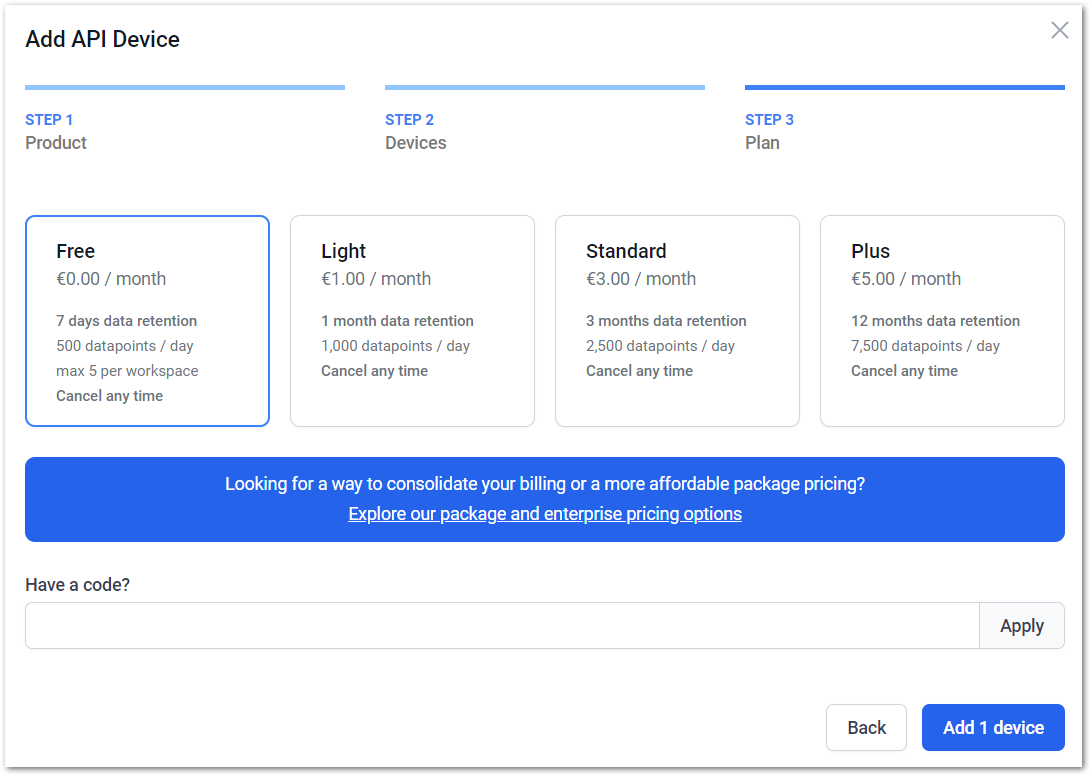Click the Add API Device title

point(102,39)
